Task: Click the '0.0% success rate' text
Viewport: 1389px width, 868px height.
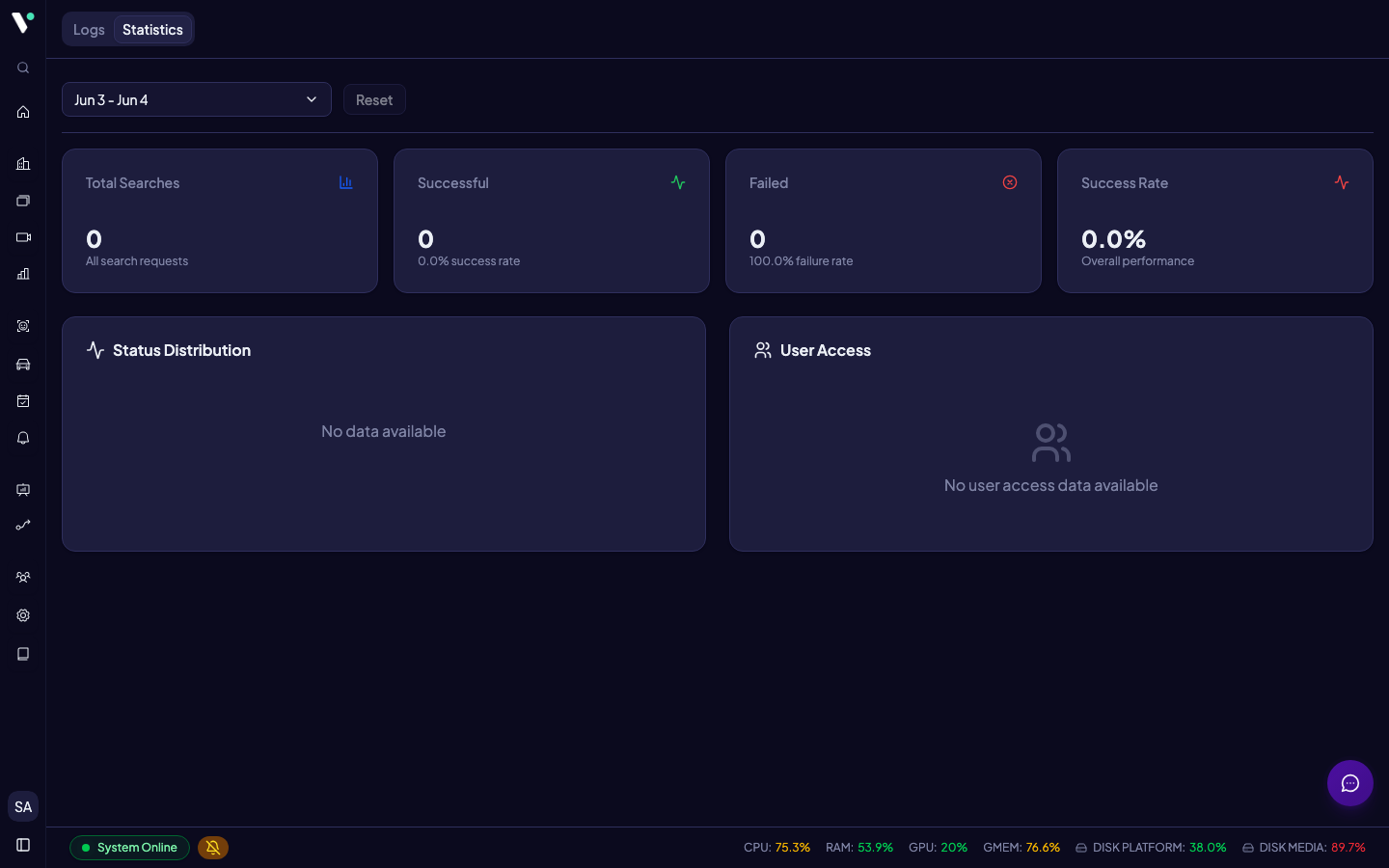Action: (x=469, y=261)
